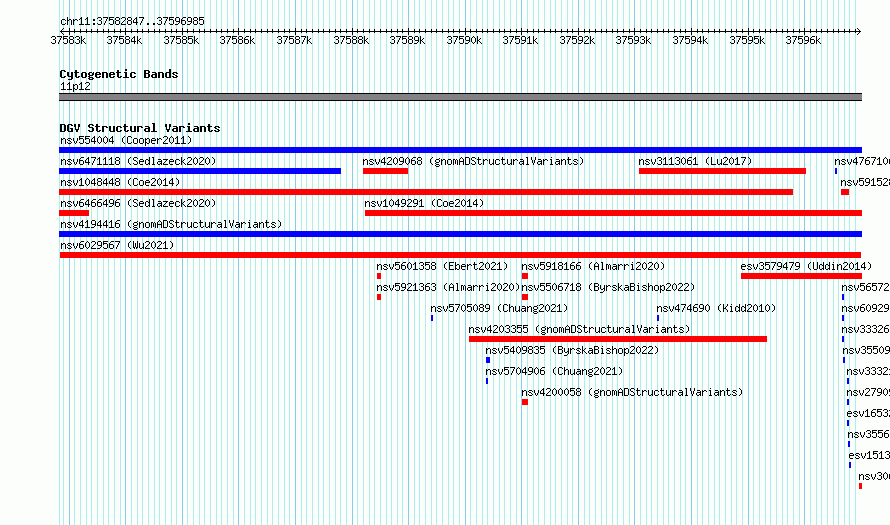890x525 pixels.
Task: Select the nsv5705089 (Chuang2021) label
Action: pos(499,308)
